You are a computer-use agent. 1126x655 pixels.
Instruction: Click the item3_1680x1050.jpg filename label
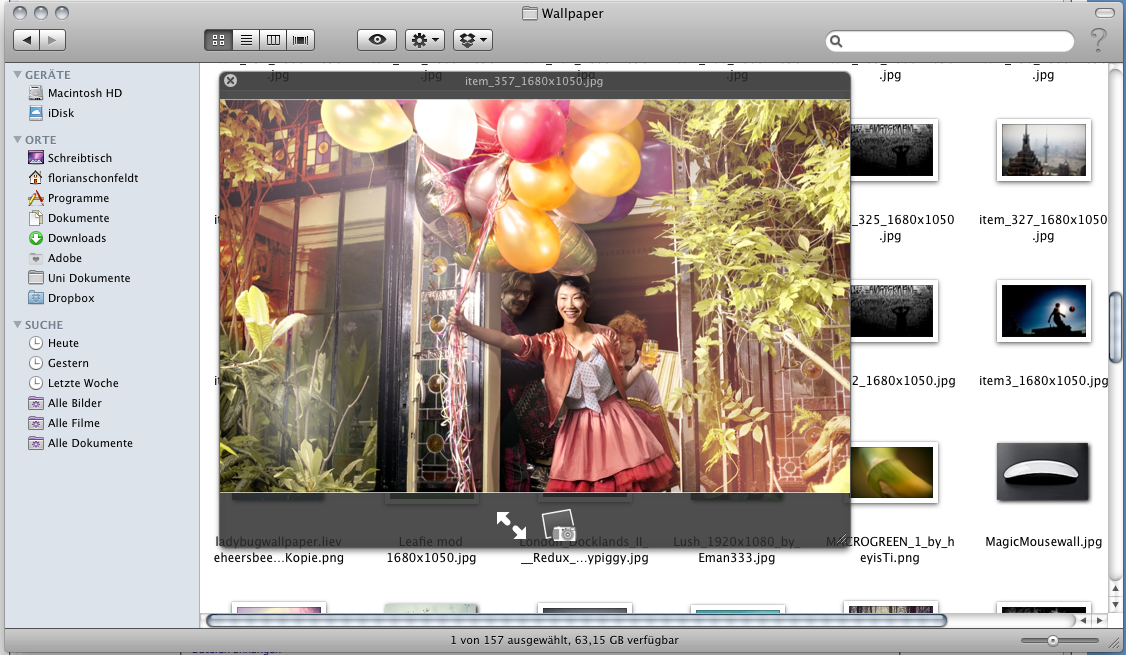[1043, 381]
